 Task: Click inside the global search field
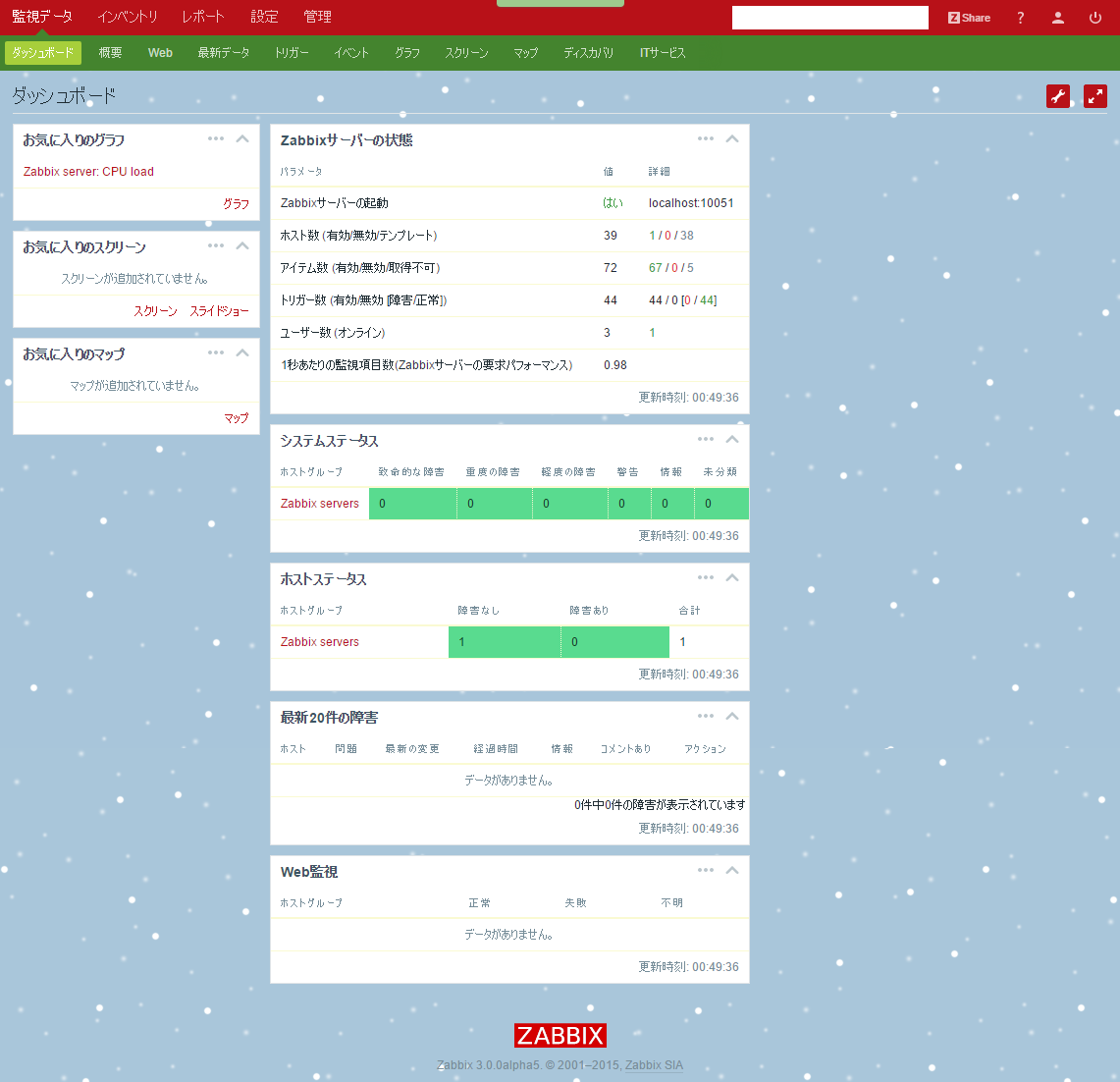pyautogui.click(x=829, y=17)
